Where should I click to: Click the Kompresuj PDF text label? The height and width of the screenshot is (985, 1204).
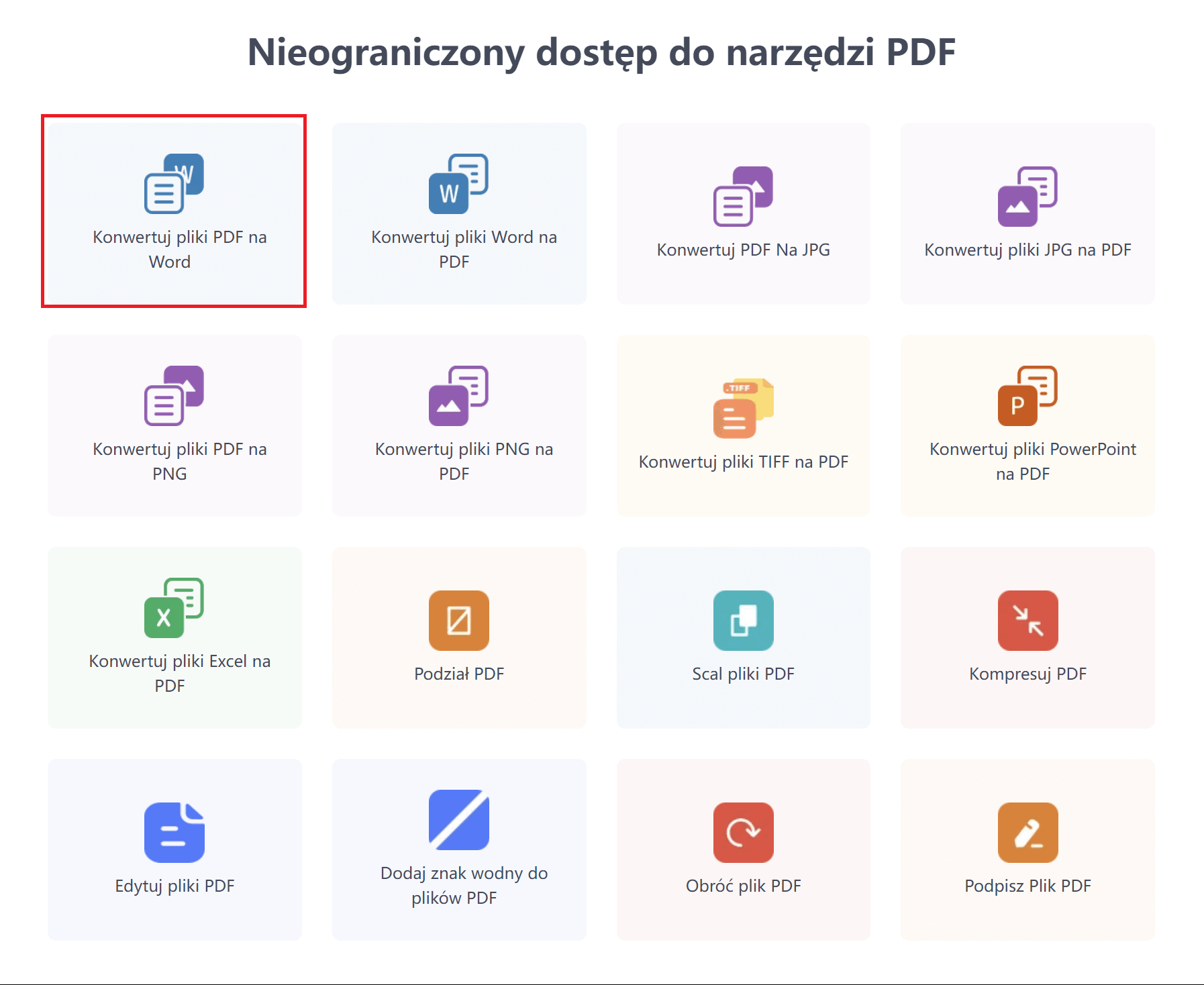click(1027, 674)
